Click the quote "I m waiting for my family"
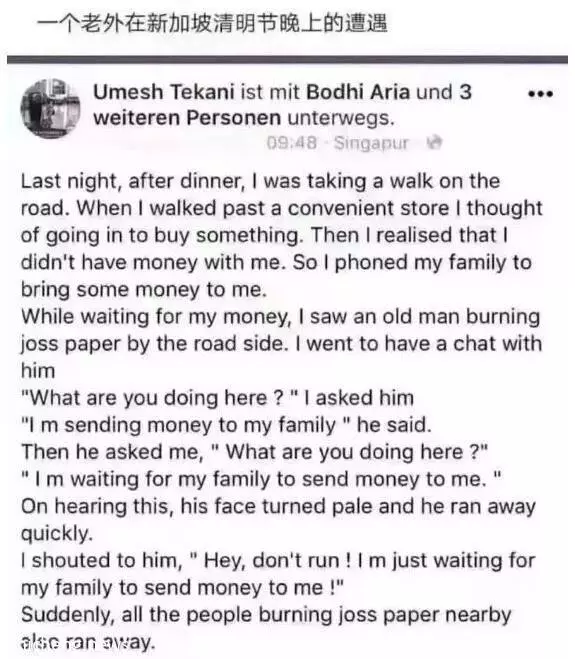Viewport: 575px width, 659px height. [x=261, y=479]
